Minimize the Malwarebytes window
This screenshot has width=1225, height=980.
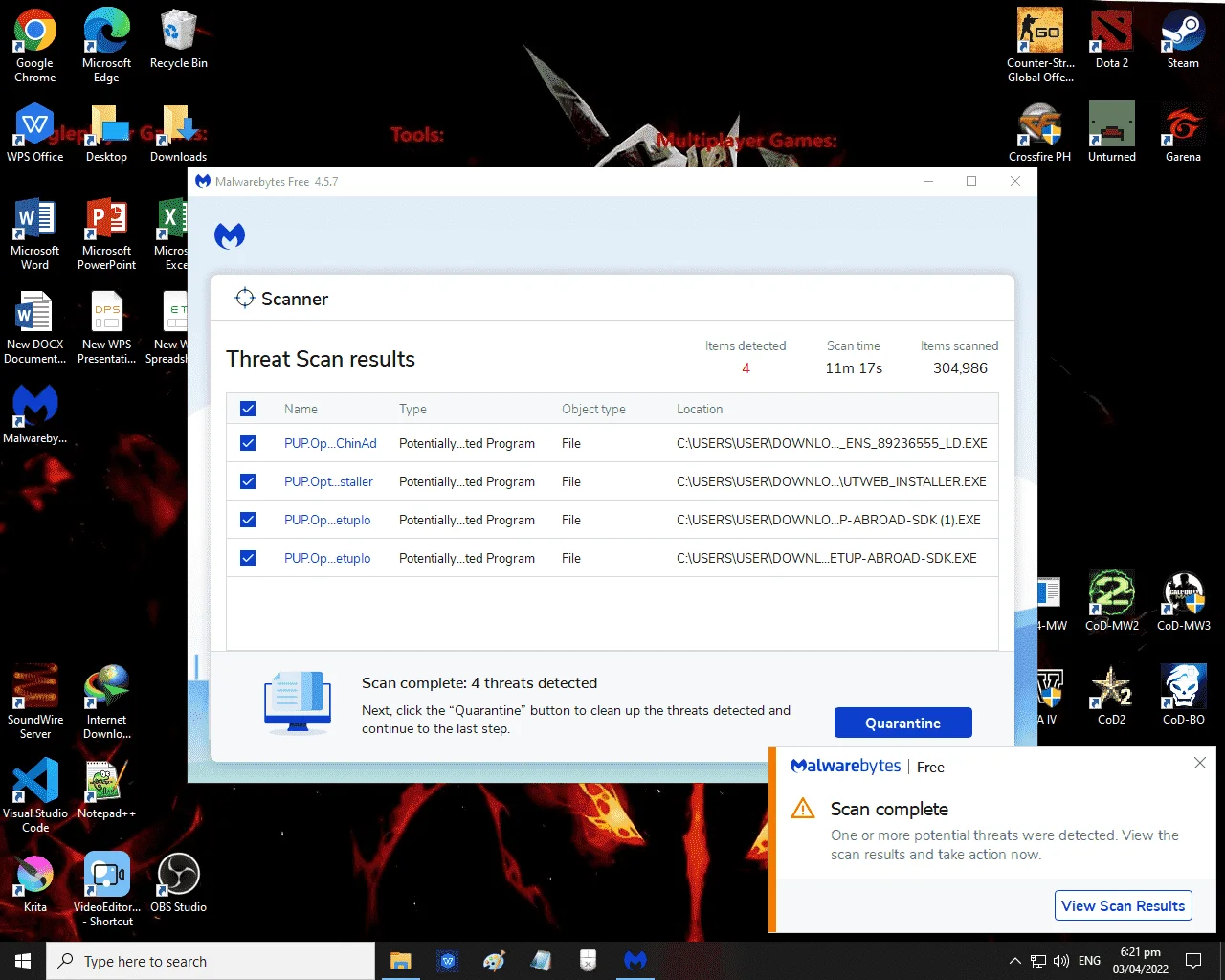(x=928, y=181)
